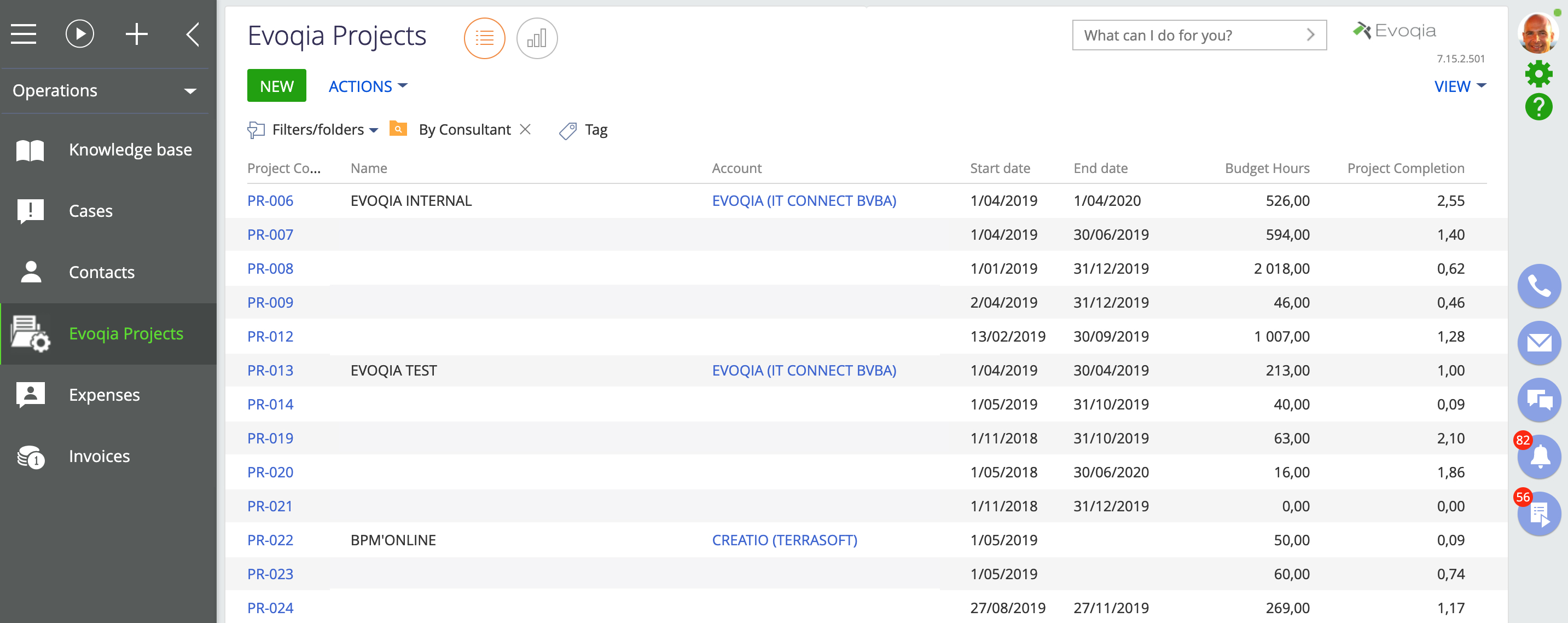1568x623 pixels.
Task: Open Invoices coins icon
Action: (x=30, y=456)
